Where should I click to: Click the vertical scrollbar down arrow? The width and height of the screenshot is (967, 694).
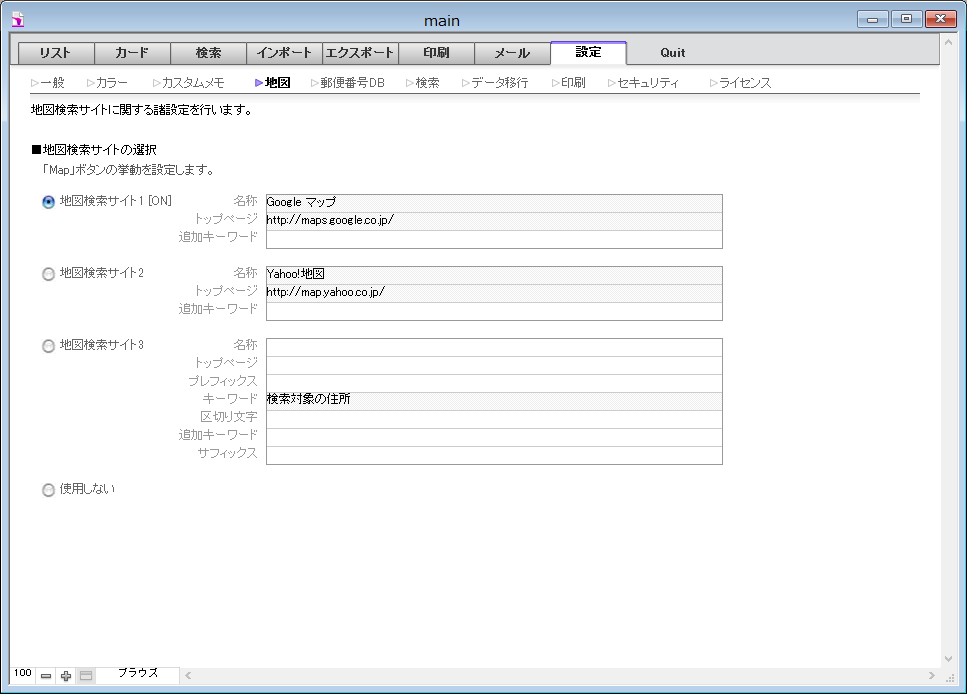click(x=949, y=659)
